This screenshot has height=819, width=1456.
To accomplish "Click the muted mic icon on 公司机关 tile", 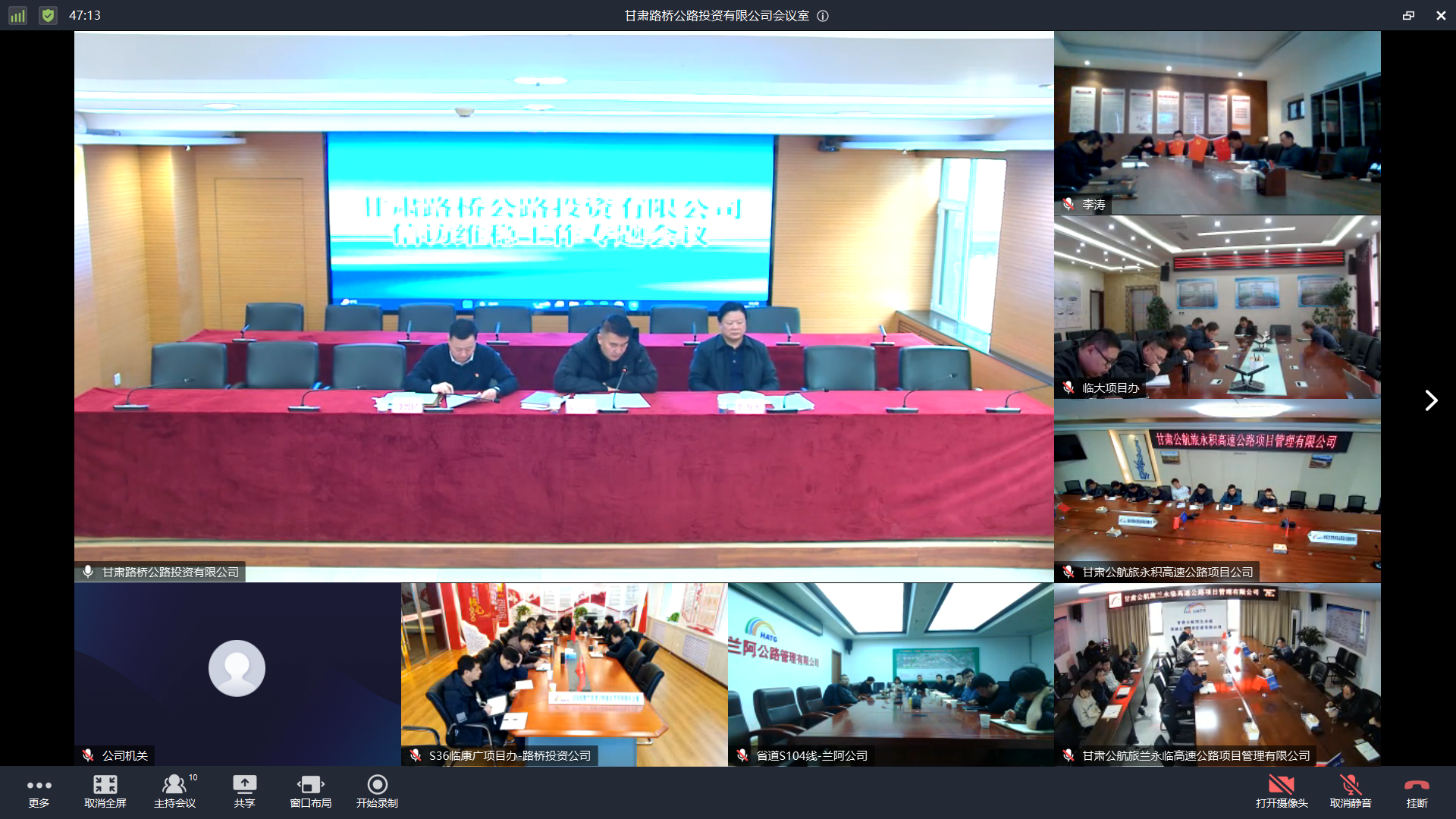I will [x=87, y=755].
